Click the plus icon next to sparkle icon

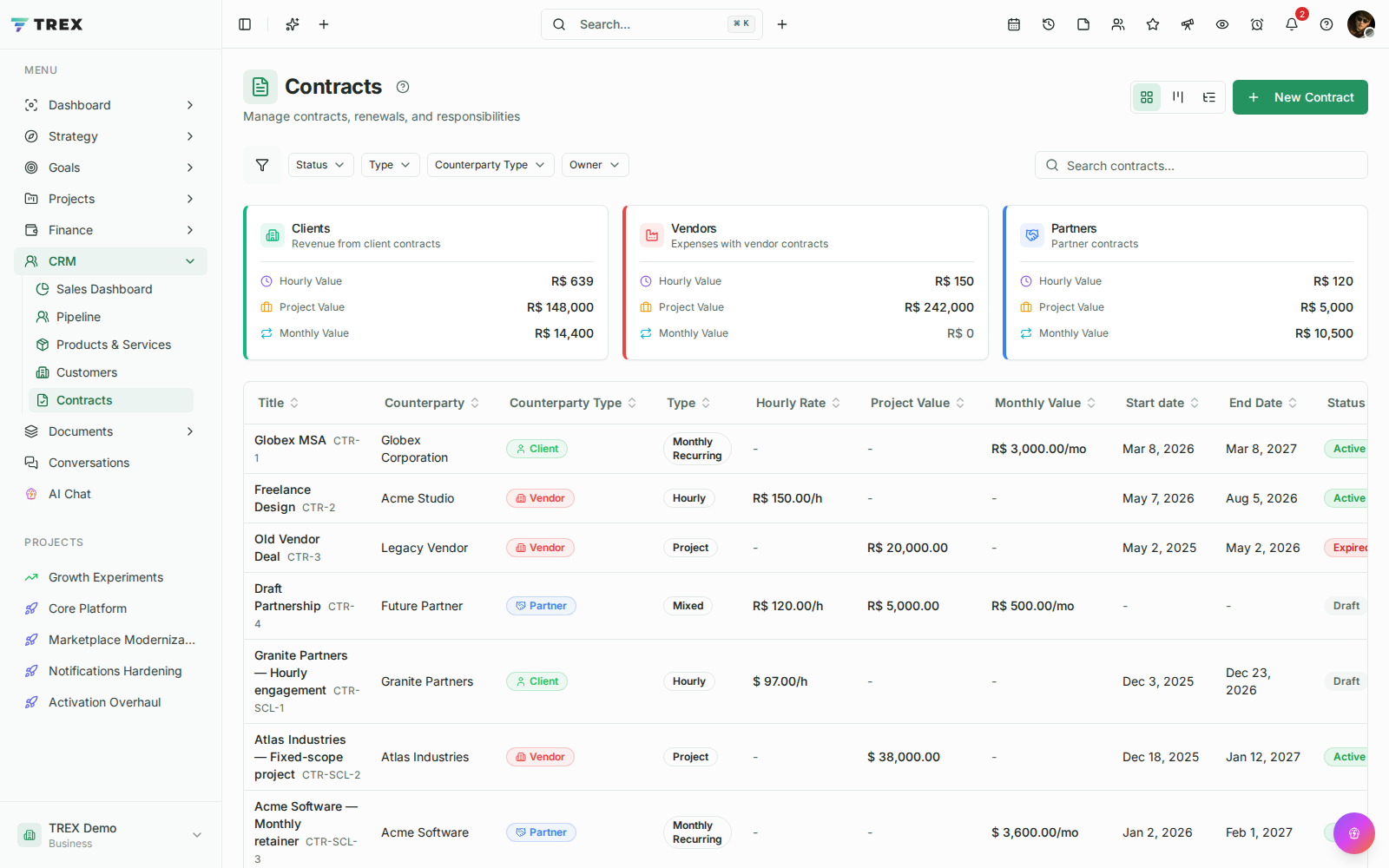pyautogui.click(x=324, y=24)
